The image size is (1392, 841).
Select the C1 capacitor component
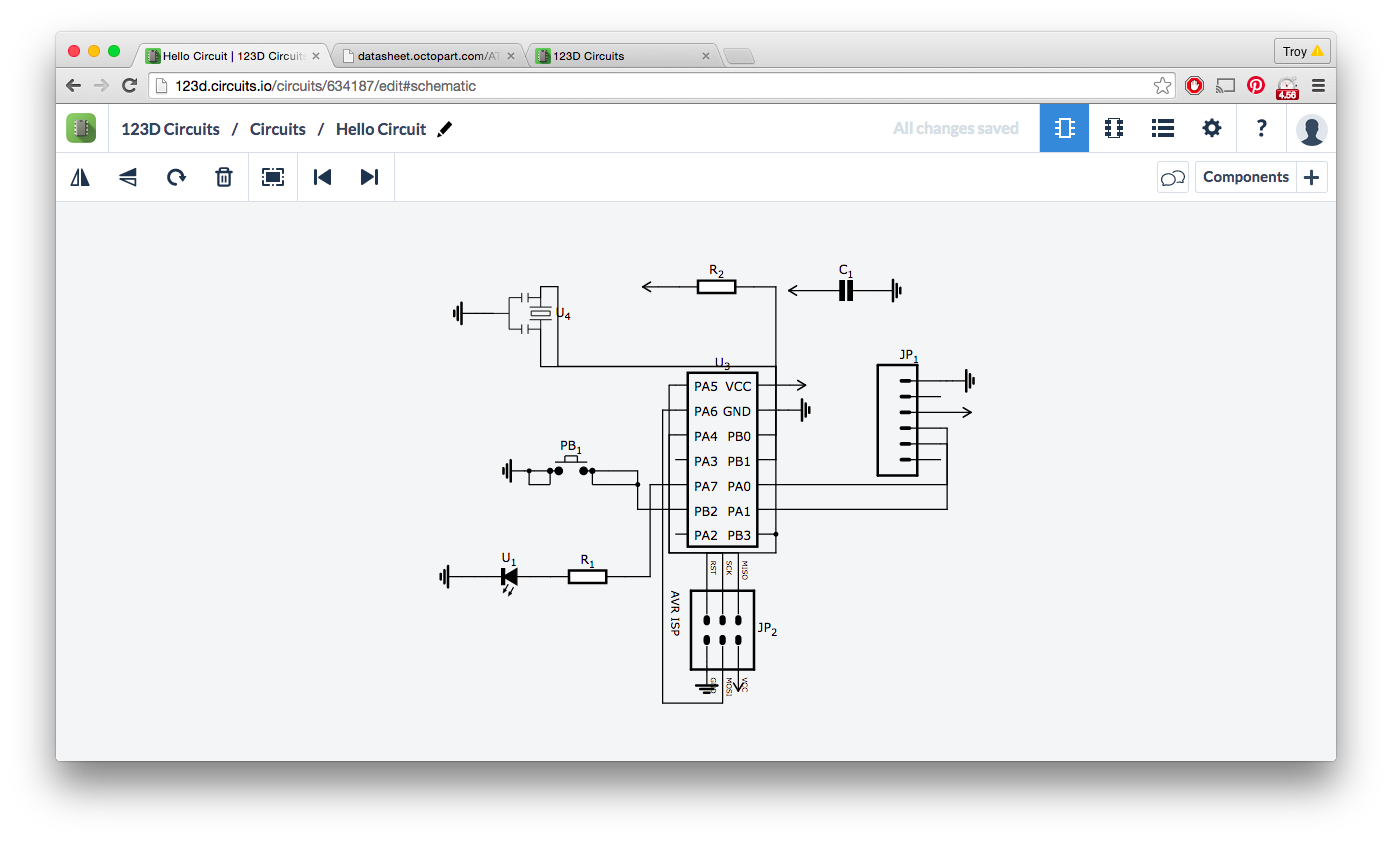pos(846,290)
